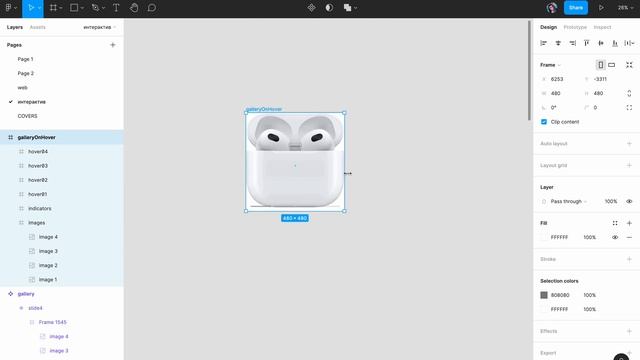
Task: Select portrait frame orientation
Action: tap(600, 65)
